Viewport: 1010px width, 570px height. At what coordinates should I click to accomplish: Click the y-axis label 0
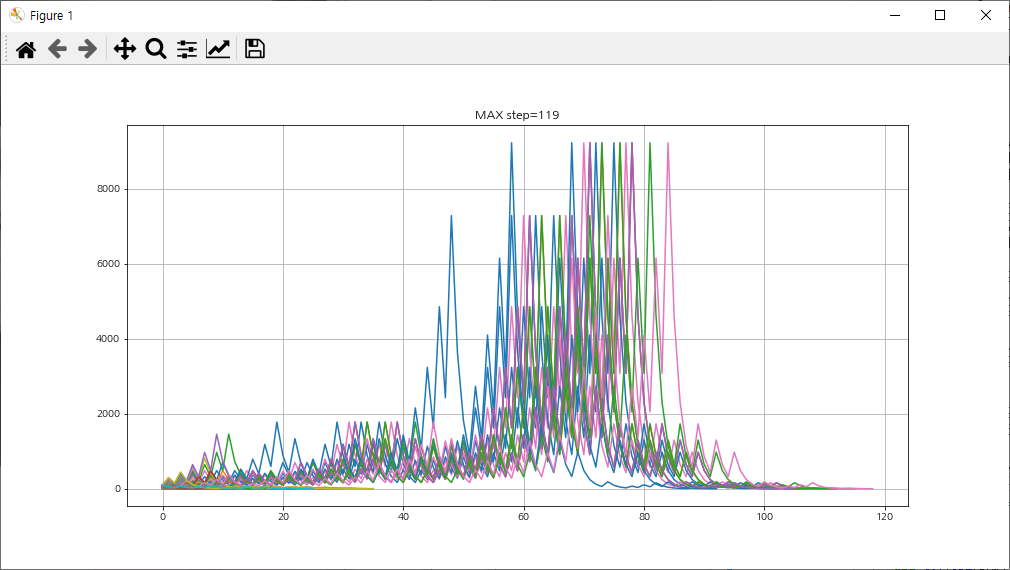pos(118,489)
